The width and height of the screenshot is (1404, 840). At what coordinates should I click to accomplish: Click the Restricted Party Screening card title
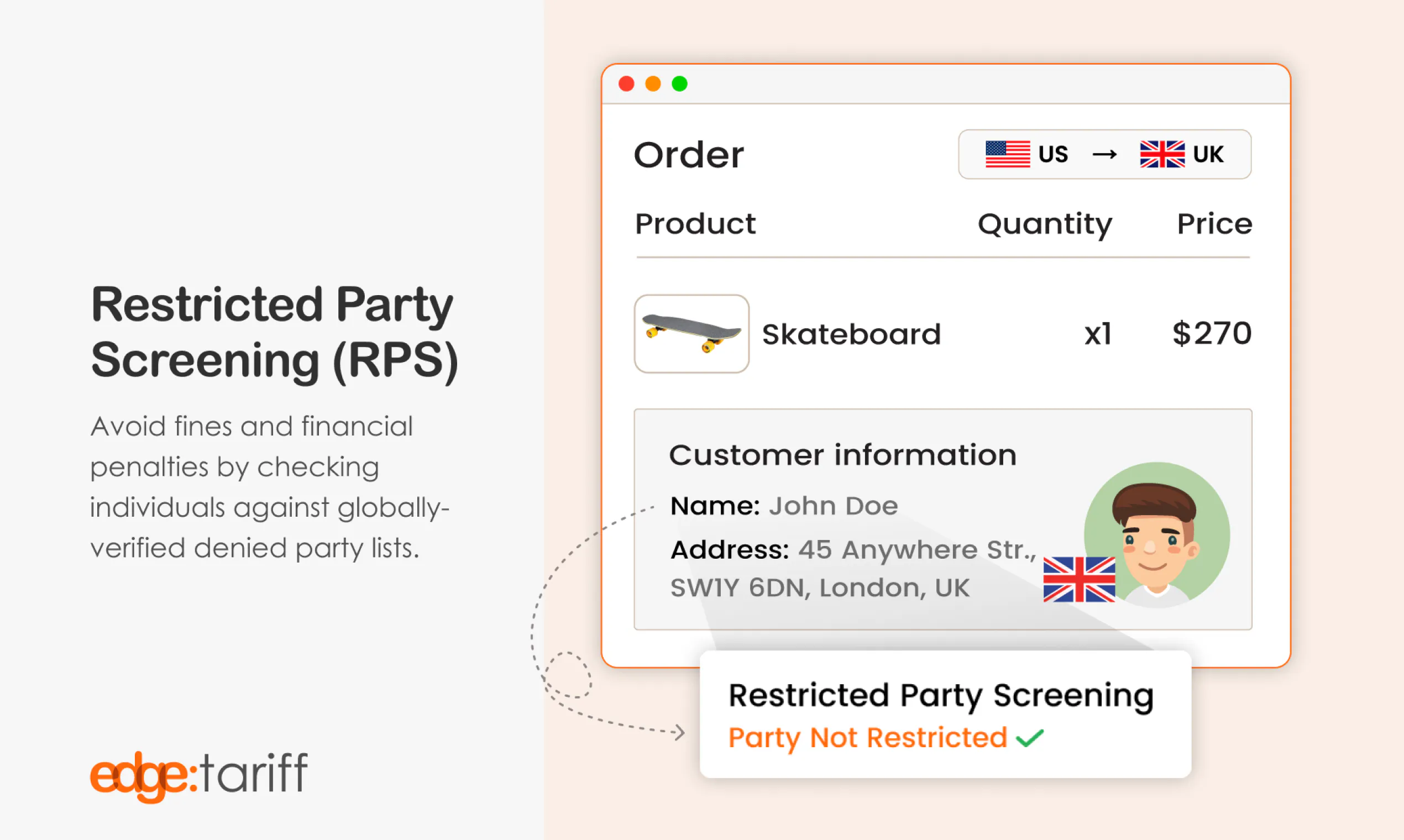(x=941, y=696)
